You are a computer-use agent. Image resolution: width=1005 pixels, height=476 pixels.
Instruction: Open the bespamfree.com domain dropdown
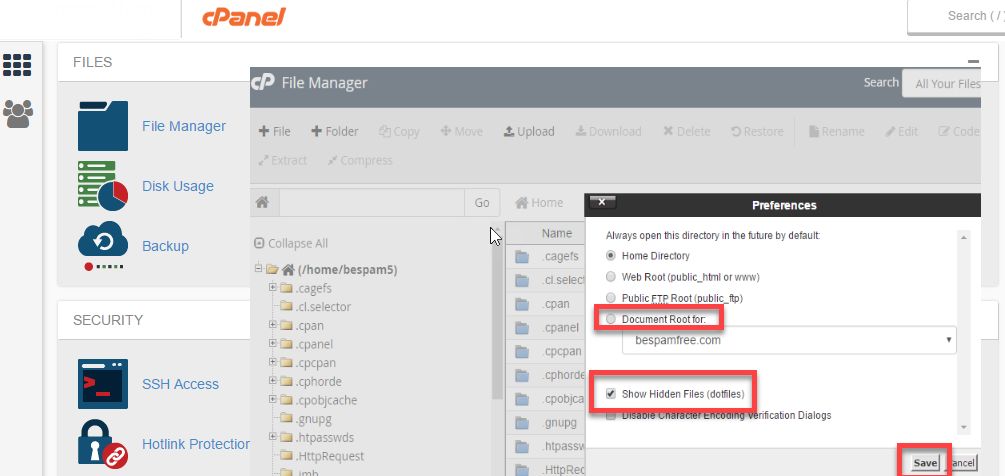(789, 340)
